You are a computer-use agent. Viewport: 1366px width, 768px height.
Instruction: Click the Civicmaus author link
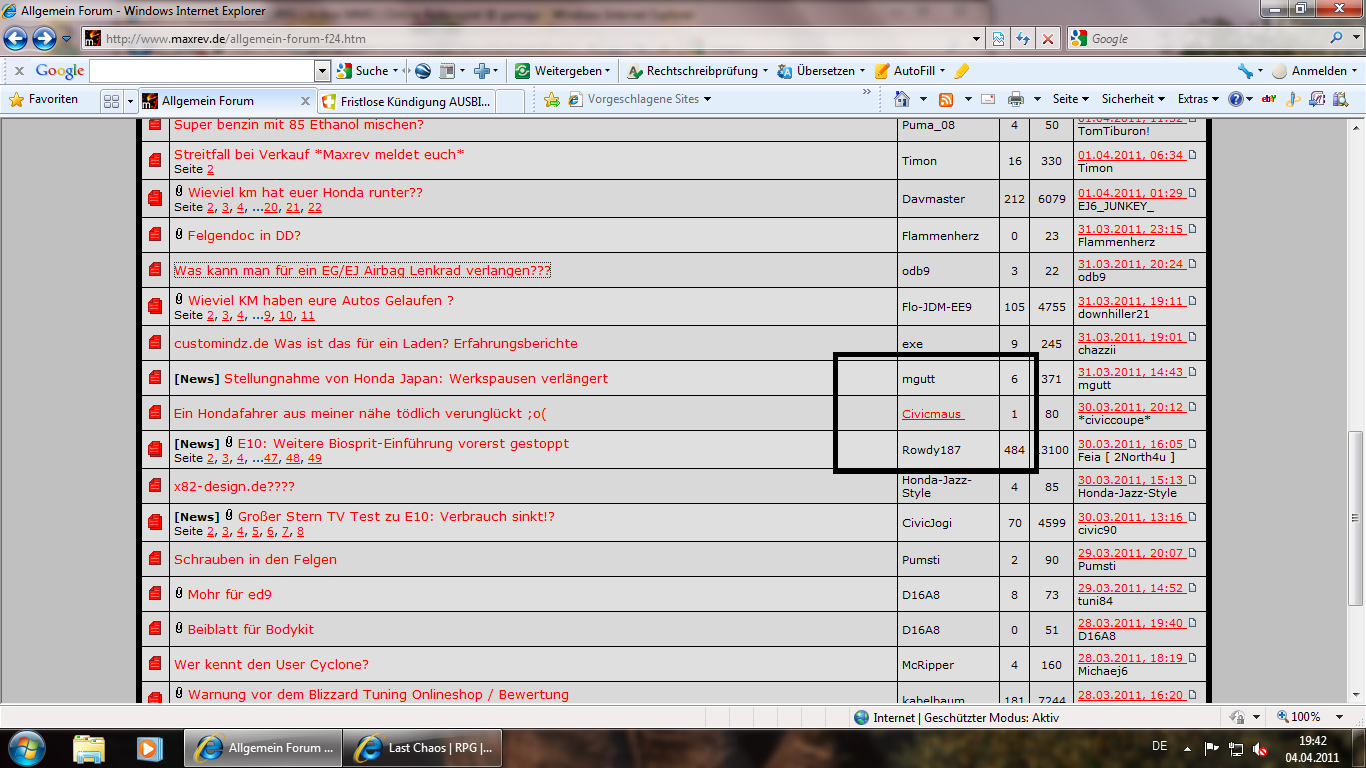tap(931, 414)
